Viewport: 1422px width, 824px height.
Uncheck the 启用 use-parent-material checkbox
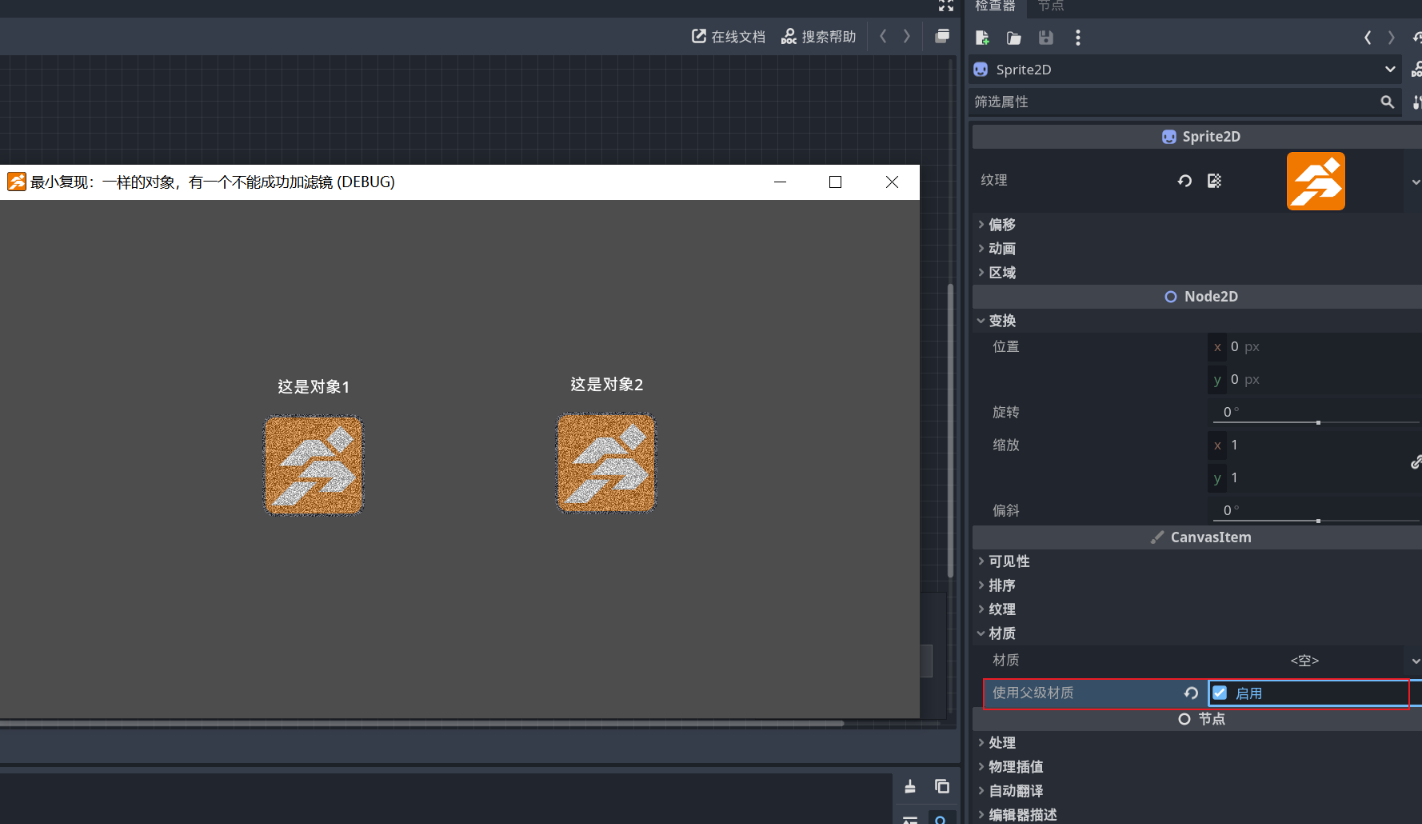click(x=1219, y=693)
